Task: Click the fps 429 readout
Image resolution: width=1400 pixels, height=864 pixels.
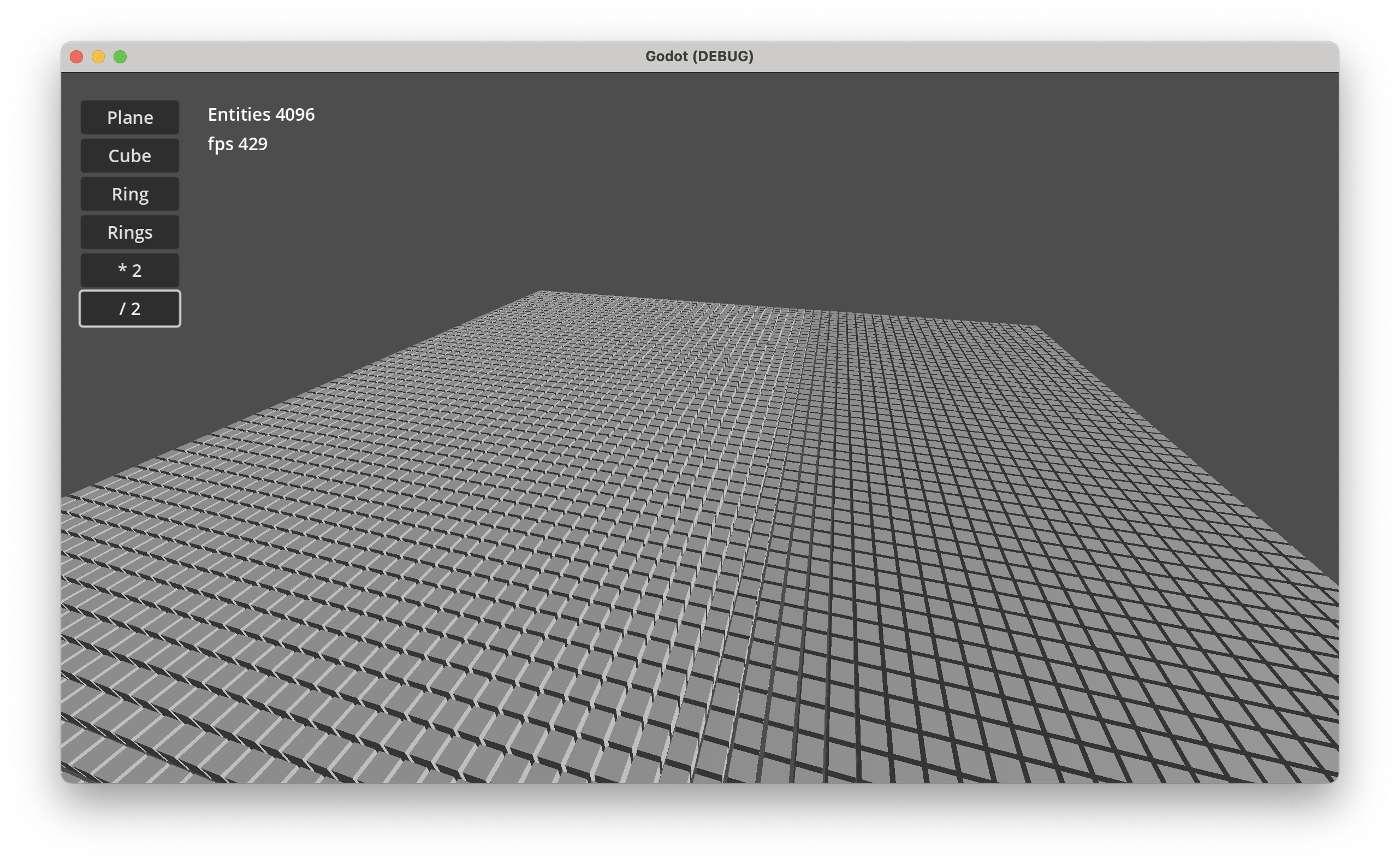Action: point(238,144)
